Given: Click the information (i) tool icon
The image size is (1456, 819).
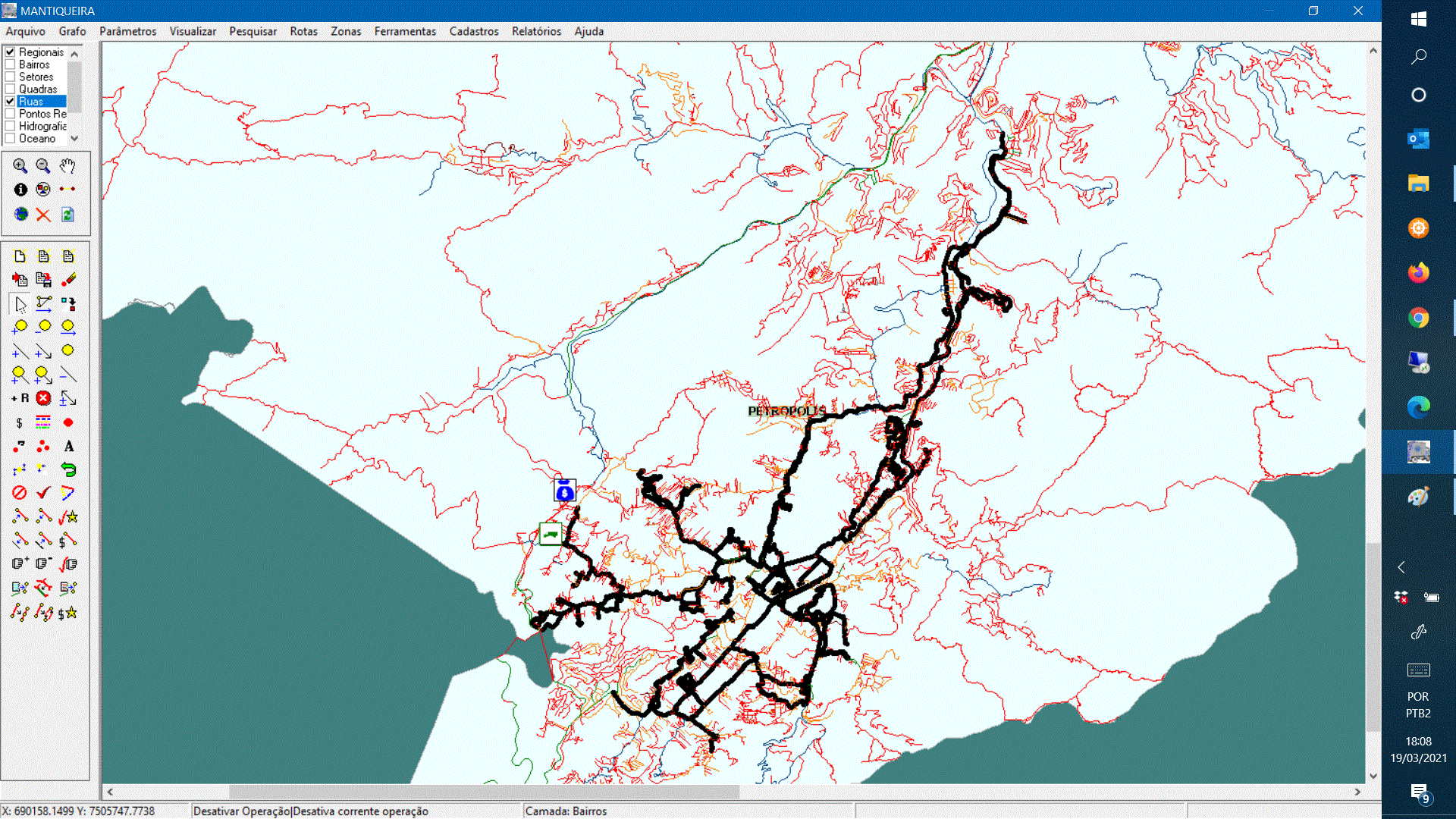Looking at the screenshot, I should click(20, 190).
